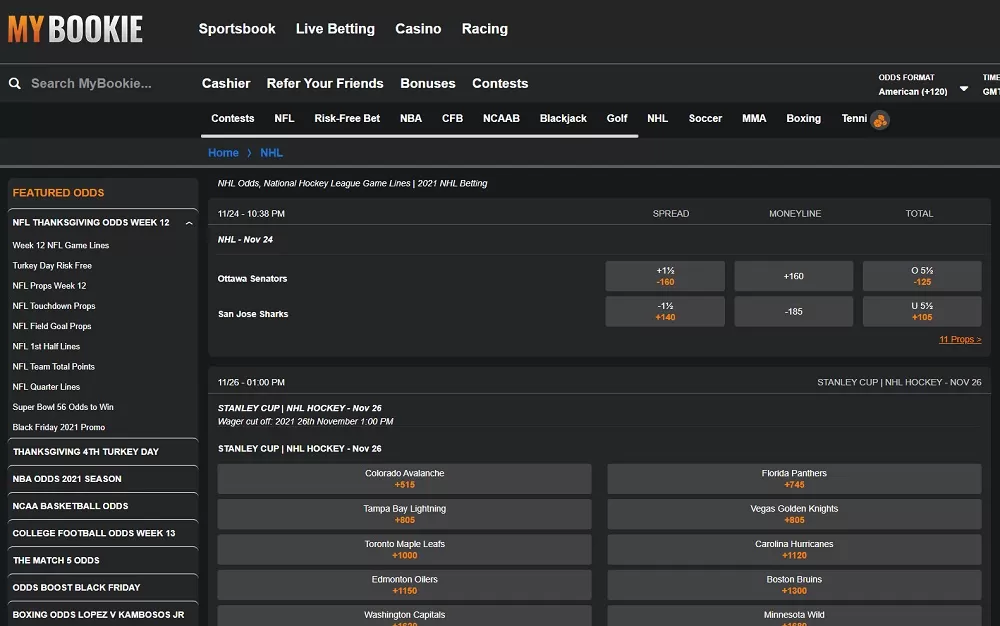Select the CFB tab

452,119
